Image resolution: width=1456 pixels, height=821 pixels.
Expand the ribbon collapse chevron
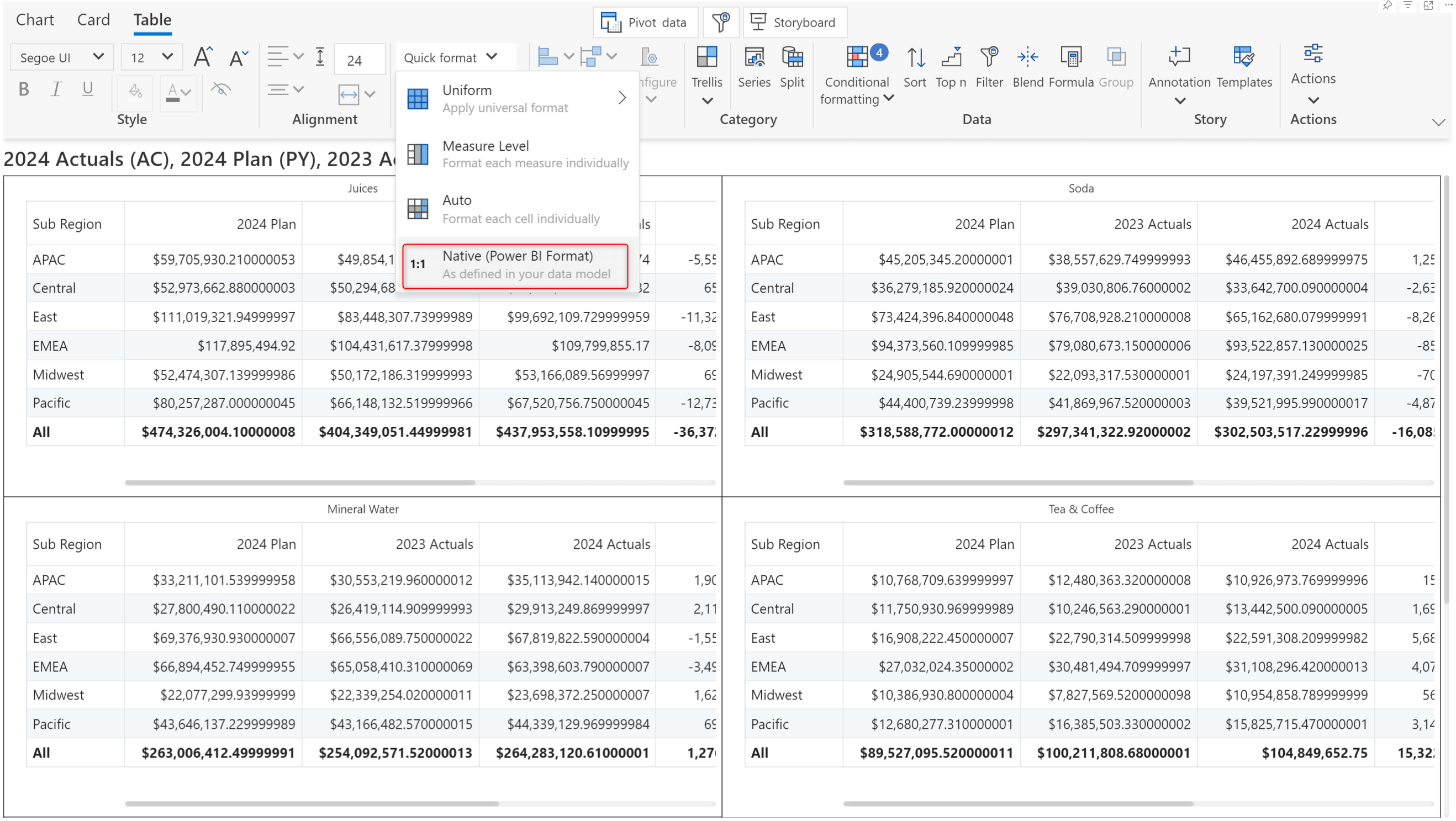tap(1438, 122)
